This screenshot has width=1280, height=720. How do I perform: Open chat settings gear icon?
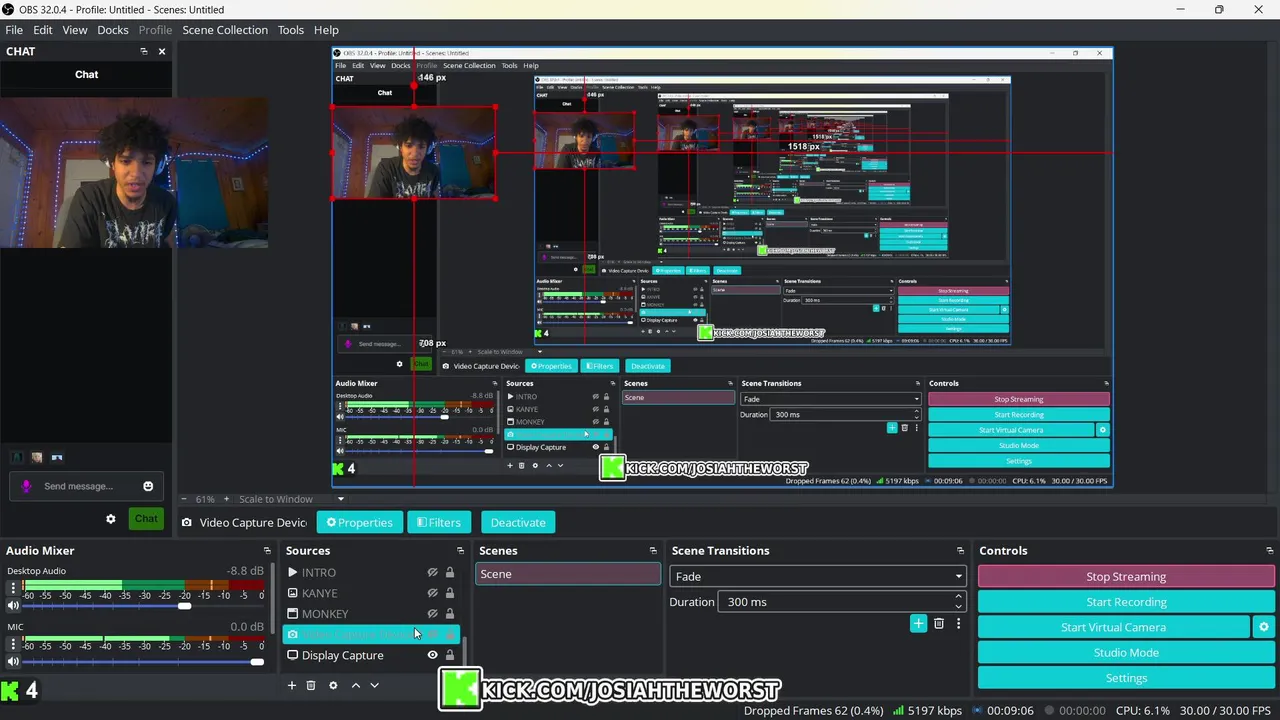click(111, 519)
